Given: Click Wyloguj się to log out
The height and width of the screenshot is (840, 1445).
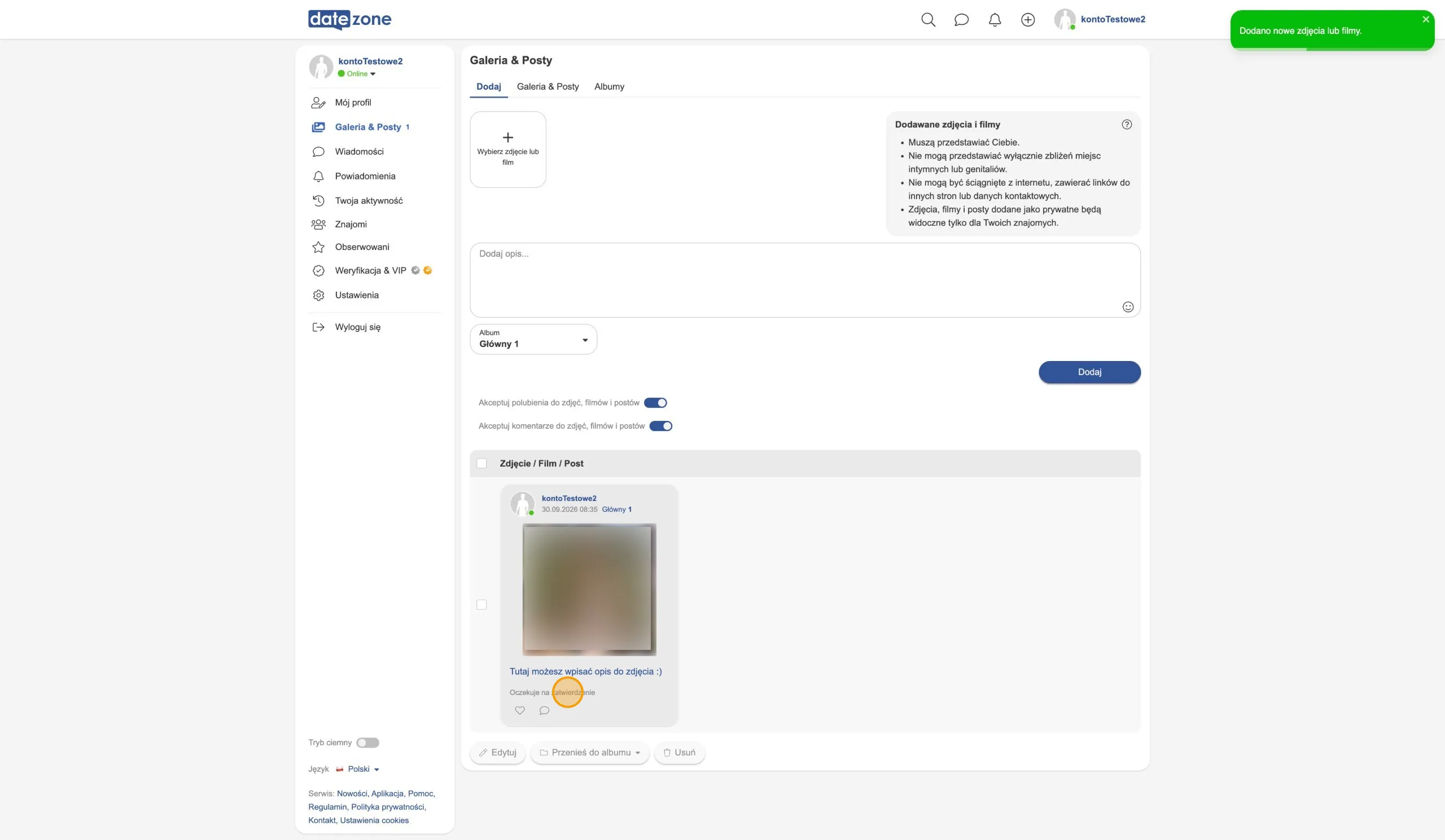Looking at the screenshot, I should (x=357, y=327).
